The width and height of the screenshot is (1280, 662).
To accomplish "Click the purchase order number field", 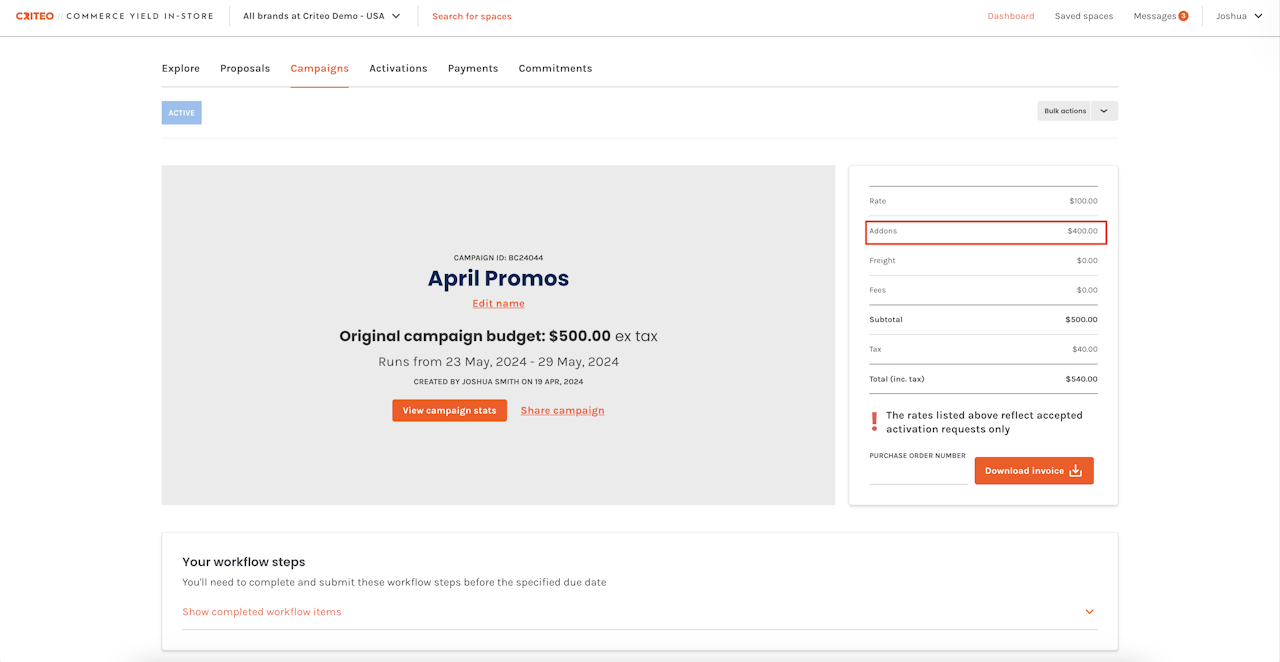I will pyautogui.click(x=918, y=474).
